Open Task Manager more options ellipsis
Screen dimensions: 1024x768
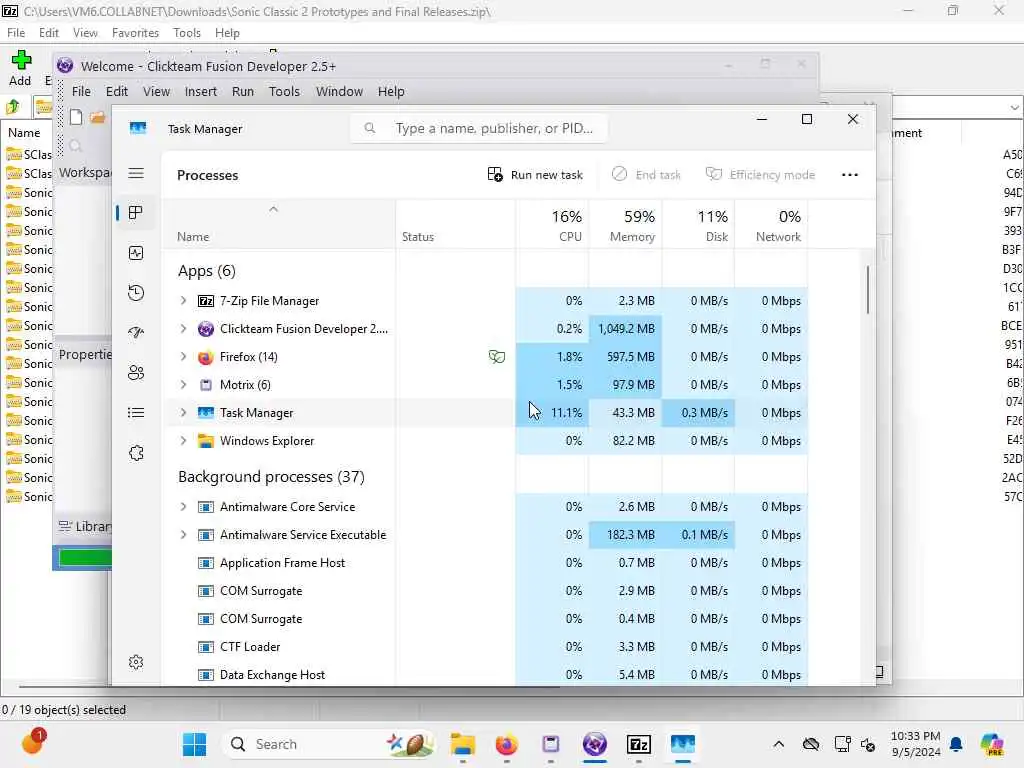click(x=850, y=174)
